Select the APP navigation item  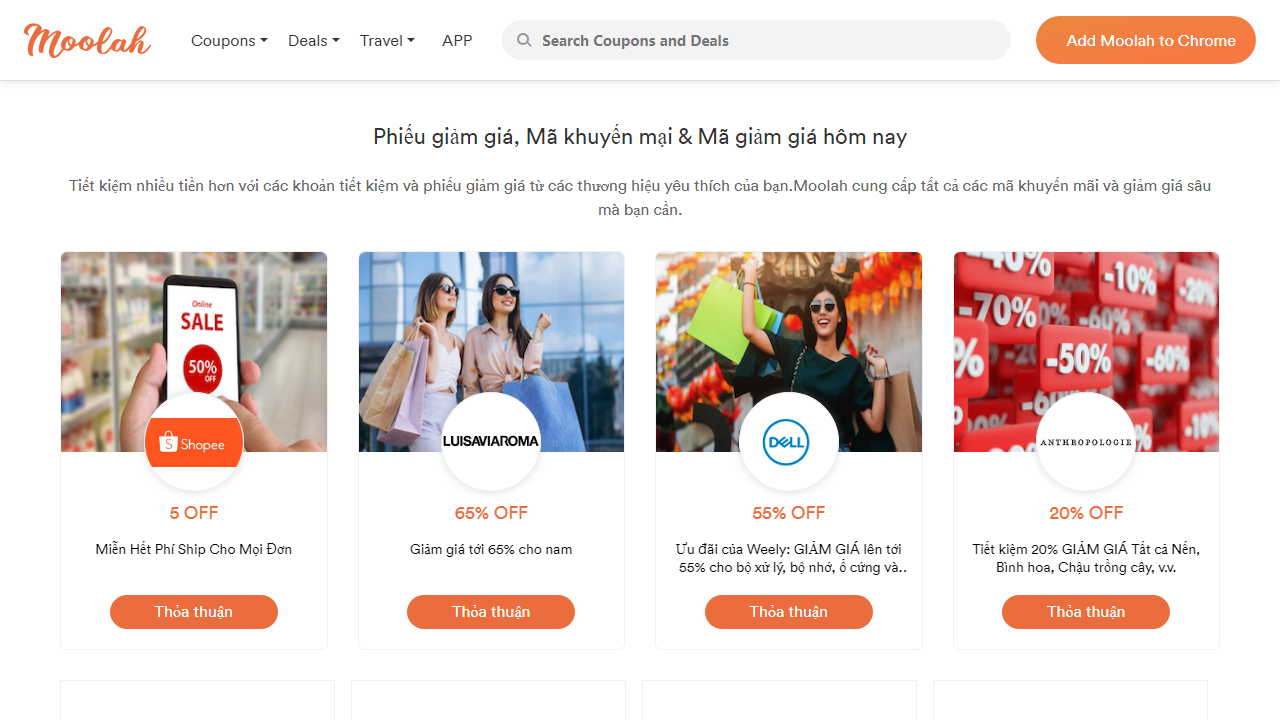click(457, 40)
